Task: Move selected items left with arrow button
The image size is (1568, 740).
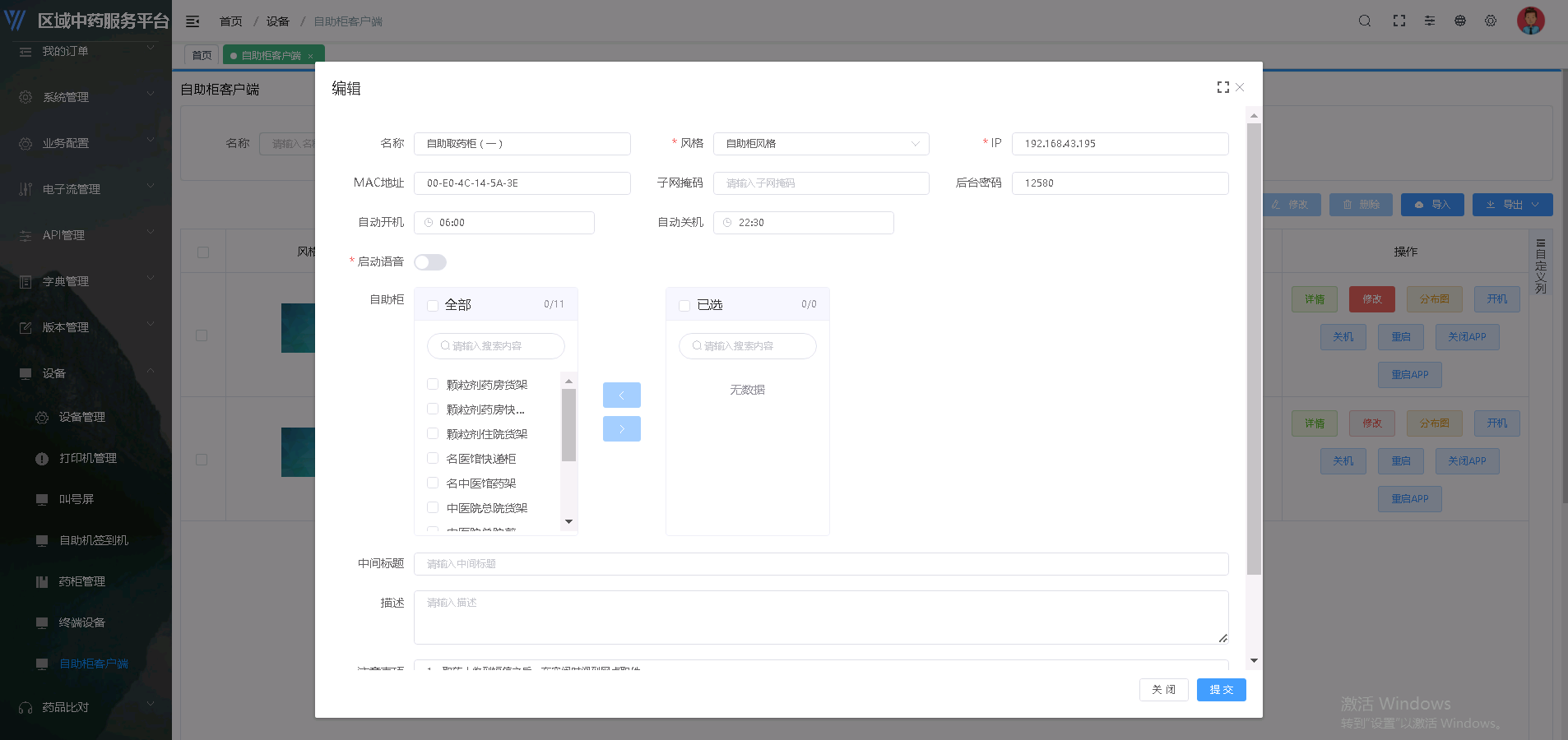Action: pyautogui.click(x=622, y=395)
